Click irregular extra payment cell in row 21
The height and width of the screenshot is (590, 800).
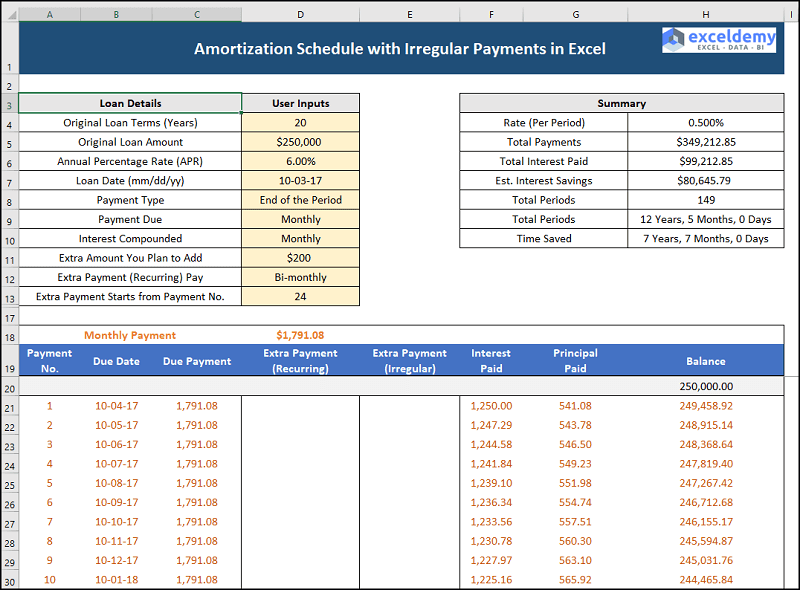coord(409,406)
